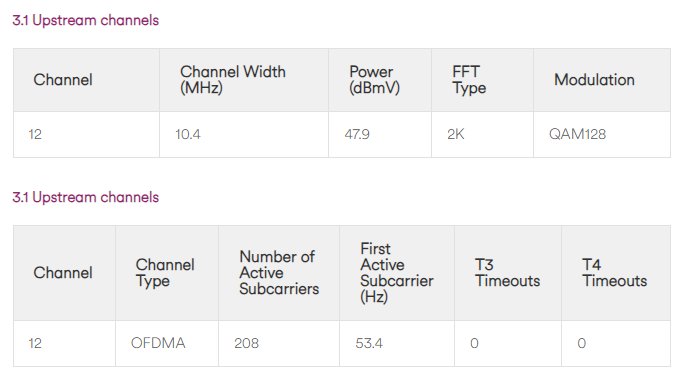Image resolution: width=681 pixels, height=387 pixels.
Task: Click the second '3.1 Upstream channels' heading
Action: (86, 197)
